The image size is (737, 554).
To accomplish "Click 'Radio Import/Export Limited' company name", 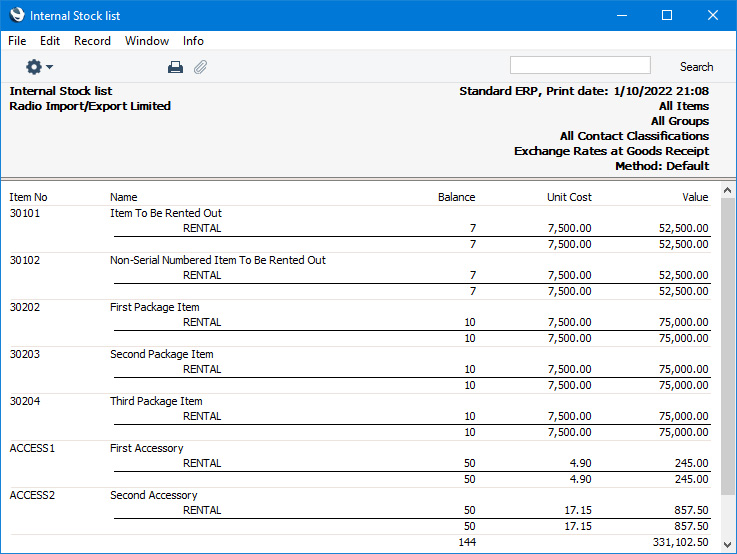I will (90, 106).
